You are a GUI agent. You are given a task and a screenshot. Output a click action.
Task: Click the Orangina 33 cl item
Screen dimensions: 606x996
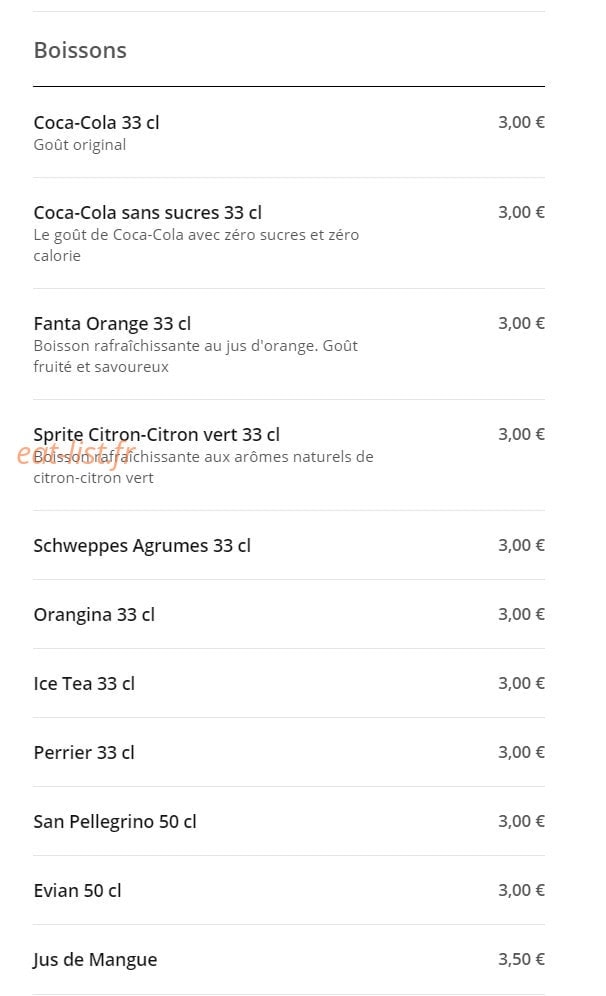[289, 614]
